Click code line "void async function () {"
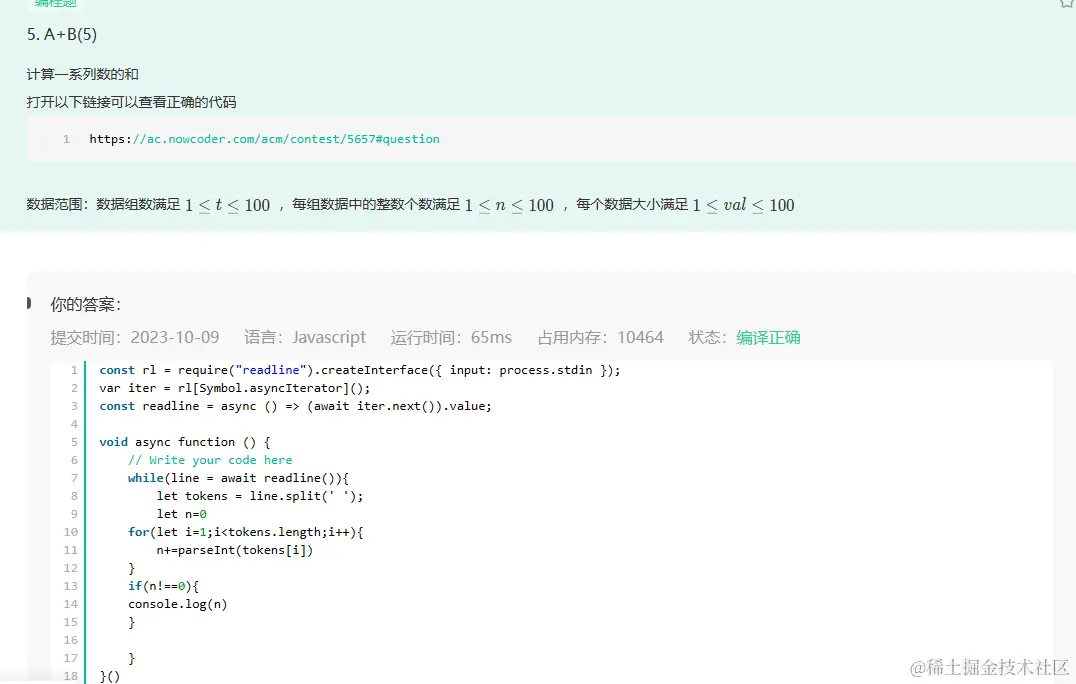The height and width of the screenshot is (684, 1076). (185, 442)
